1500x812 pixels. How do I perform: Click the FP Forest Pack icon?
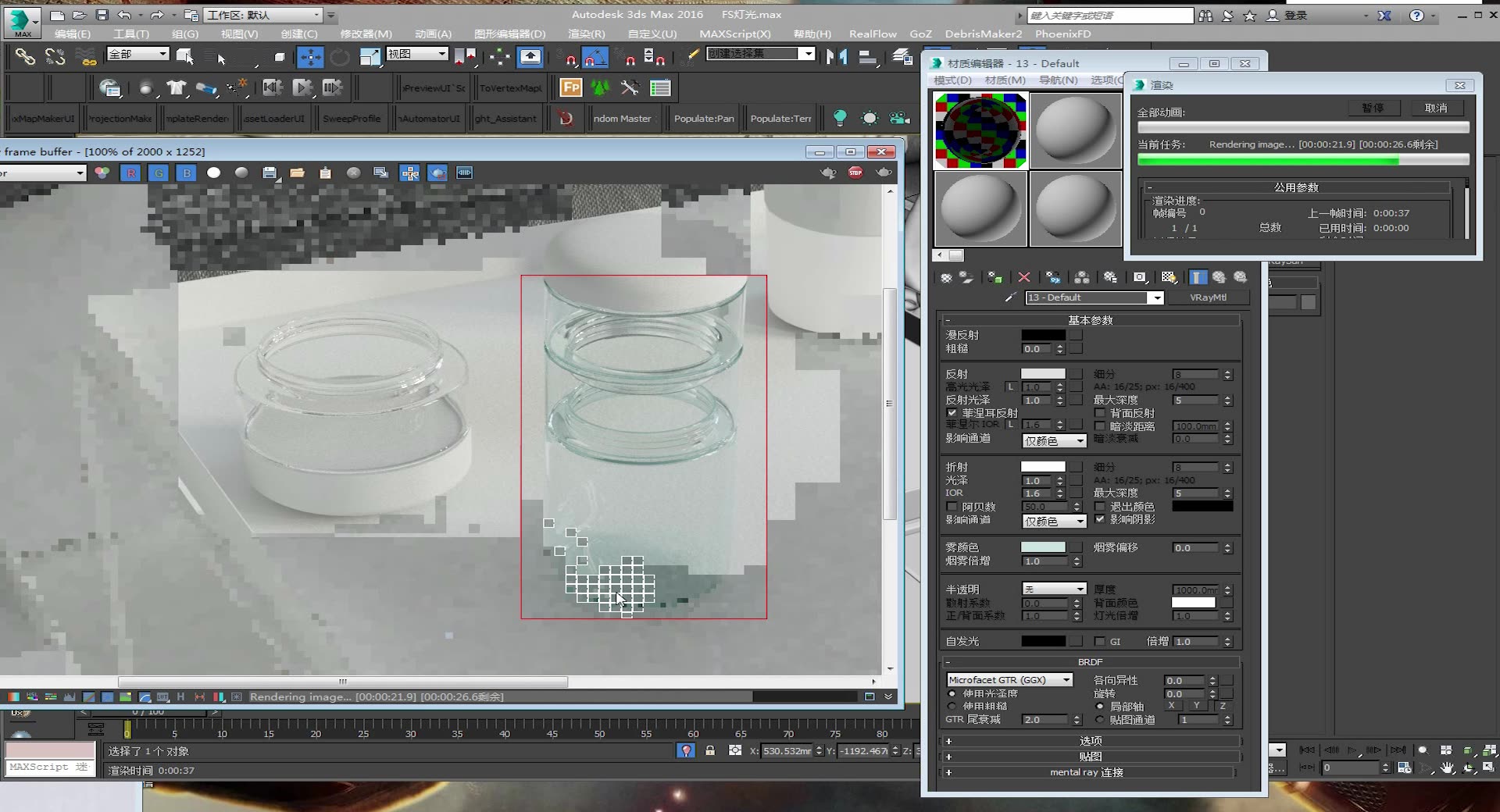click(571, 87)
